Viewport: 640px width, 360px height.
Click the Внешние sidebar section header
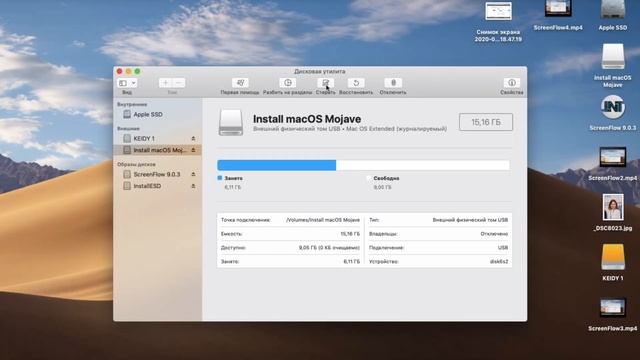click(128, 129)
